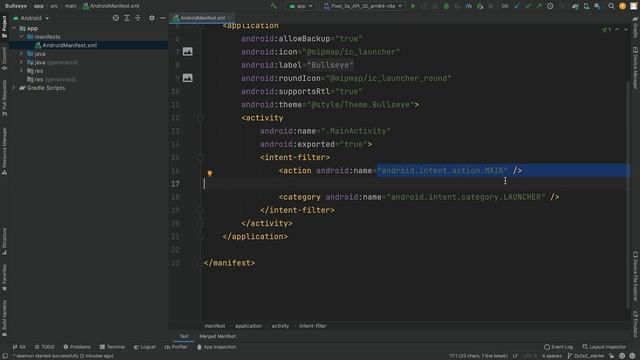
Task: Open the Layout Inspector button
Action: (604, 347)
